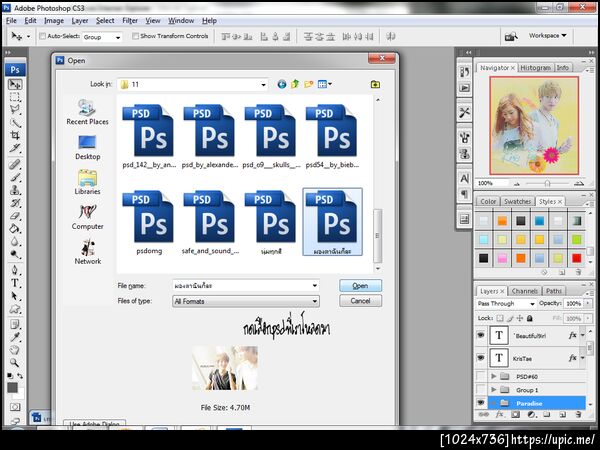Enable the Auto-Select checkbox

coord(42,36)
